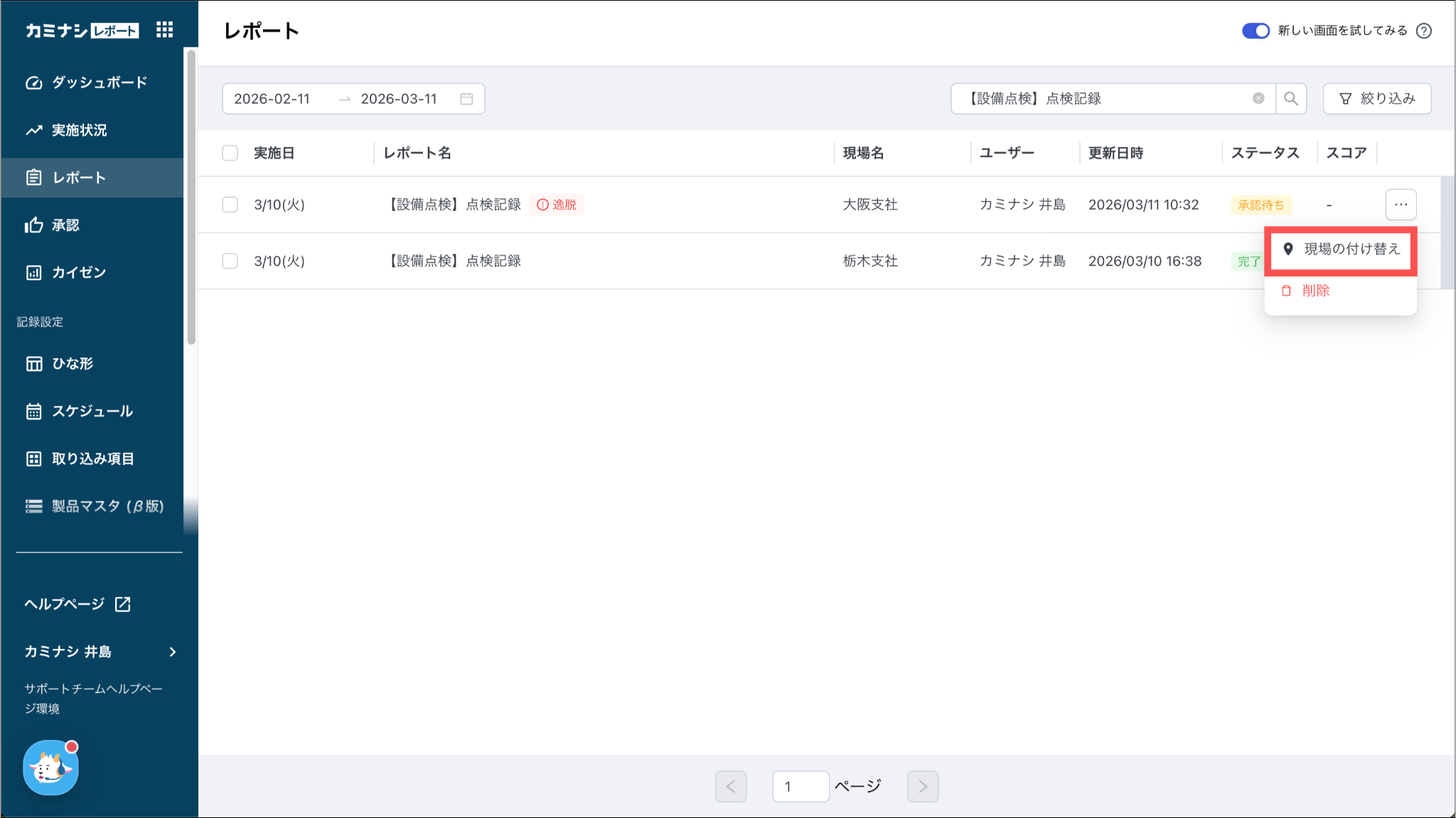Go to the next page arrow
Screen dimensions: 1456x818
click(922, 787)
